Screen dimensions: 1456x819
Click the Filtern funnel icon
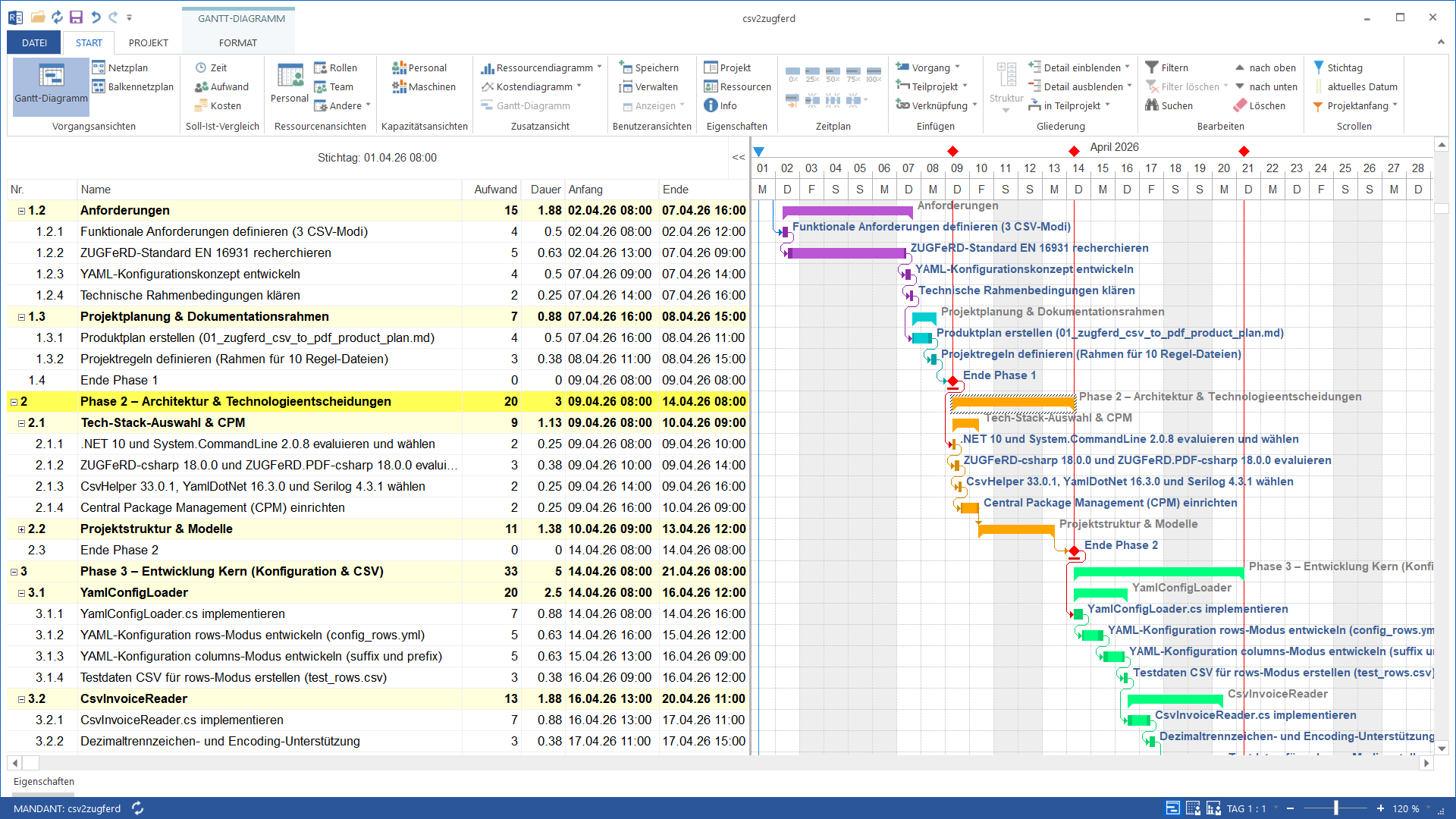tap(1152, 67)
